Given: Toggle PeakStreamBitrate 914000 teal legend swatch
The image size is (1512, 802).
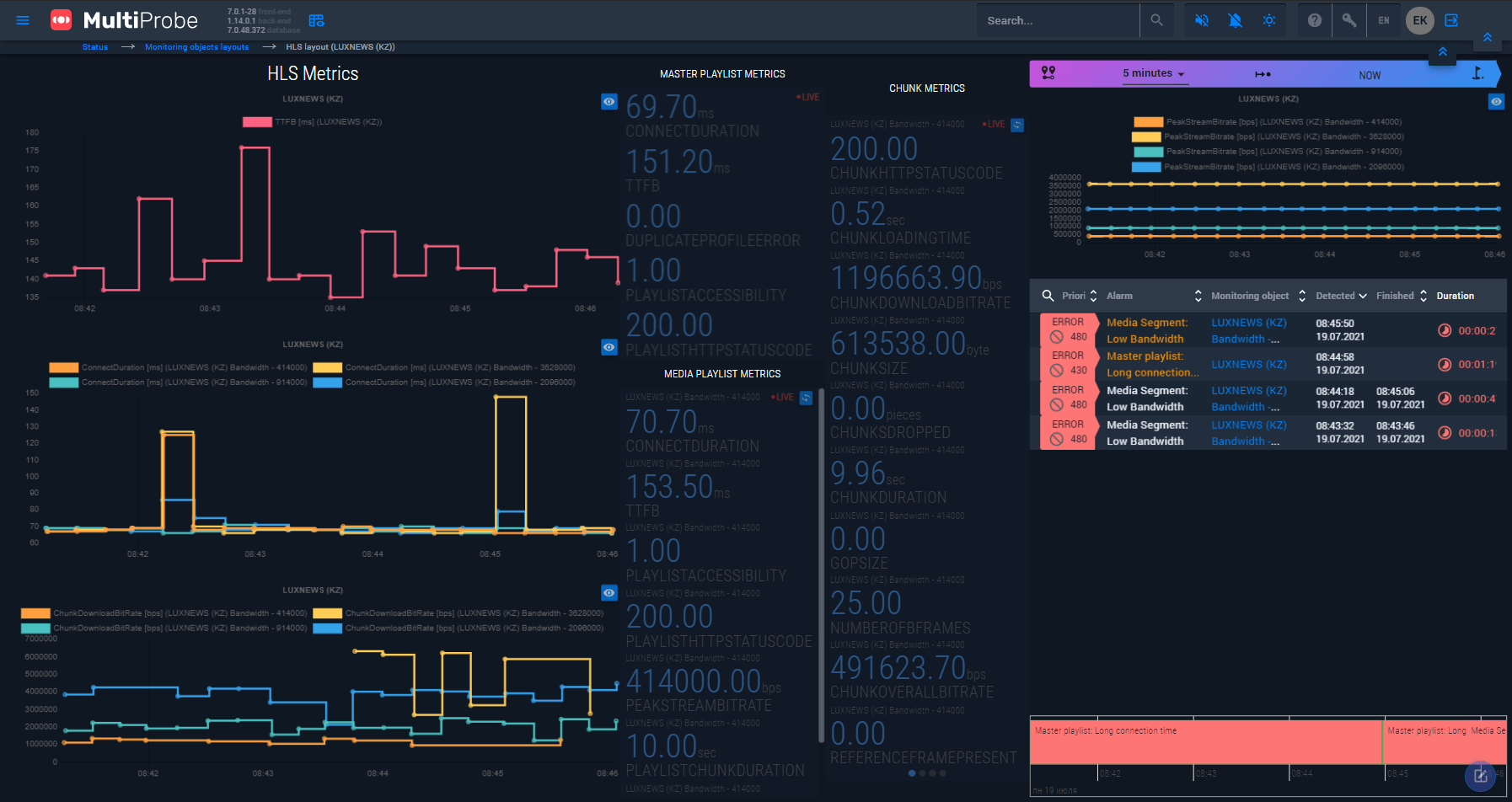Looking at the screenshot, I should point(1149,152).
